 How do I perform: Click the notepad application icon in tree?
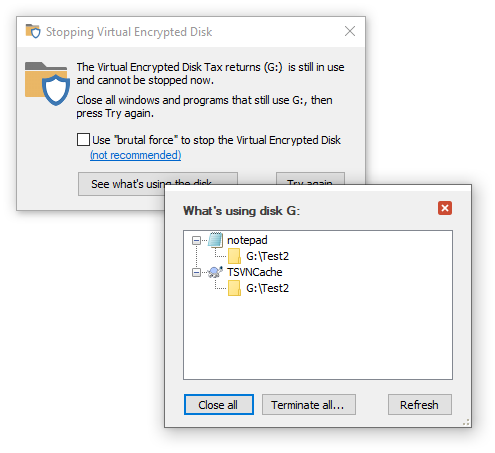tap(215, 240)
